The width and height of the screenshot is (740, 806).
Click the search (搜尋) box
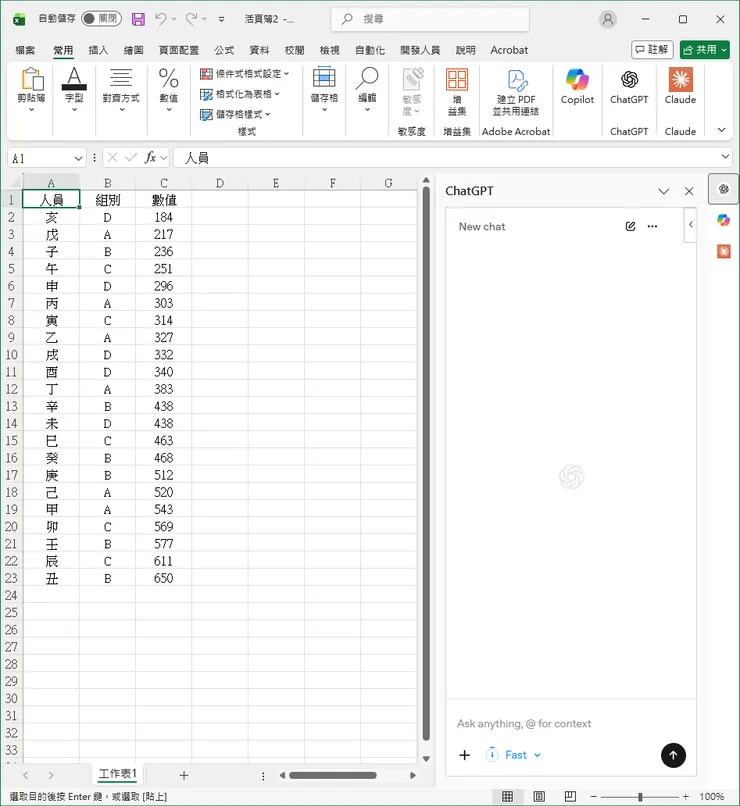point(430,20)
